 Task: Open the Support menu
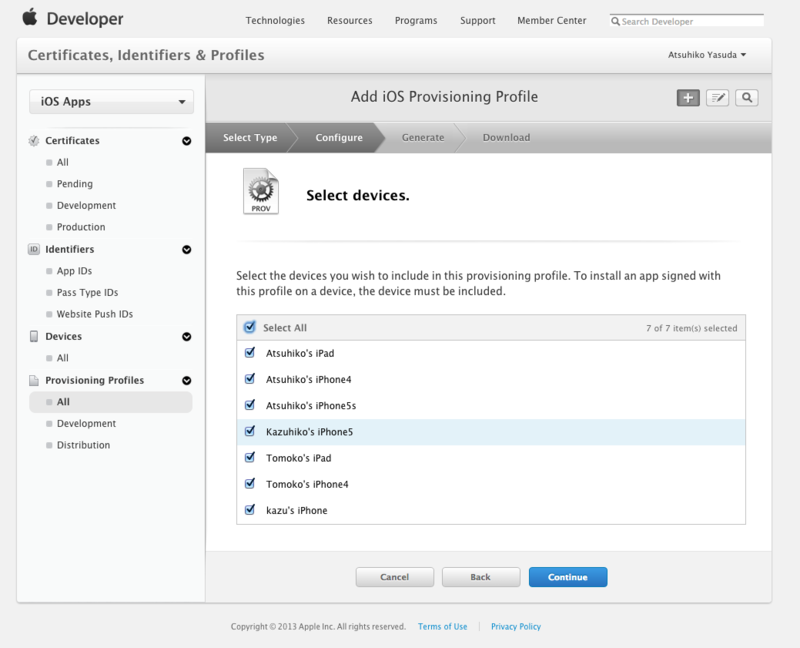[478, 20]
